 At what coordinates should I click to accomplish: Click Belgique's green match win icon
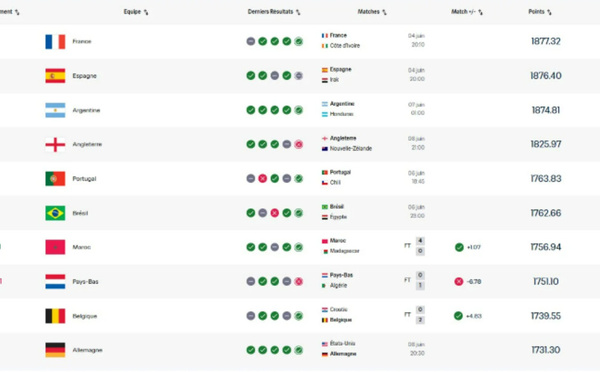coord(458,316)
